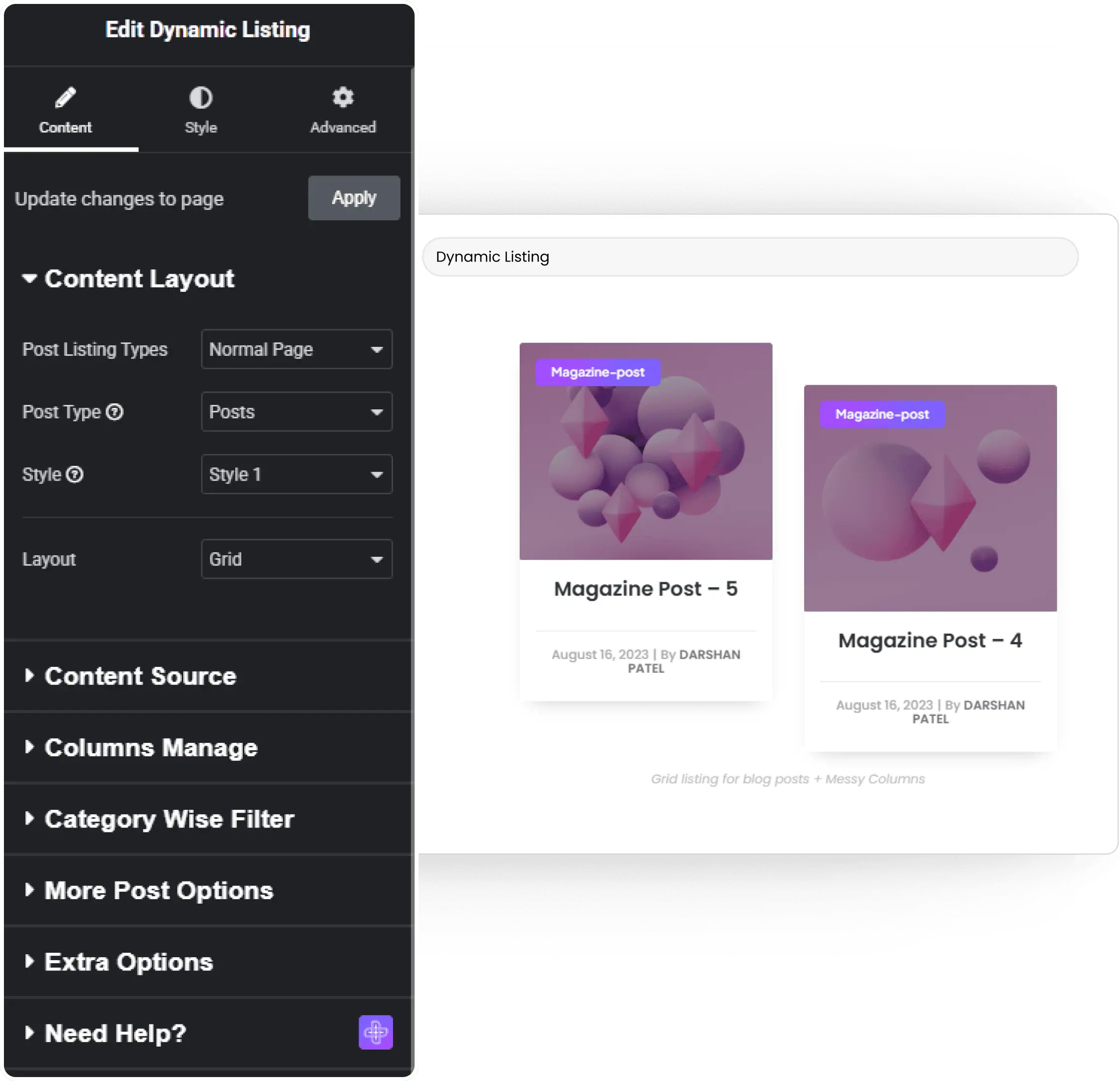Expand the Columns Manage section
The height and width of the screenshot is (1081, 1120).
[x=151, y=748]
